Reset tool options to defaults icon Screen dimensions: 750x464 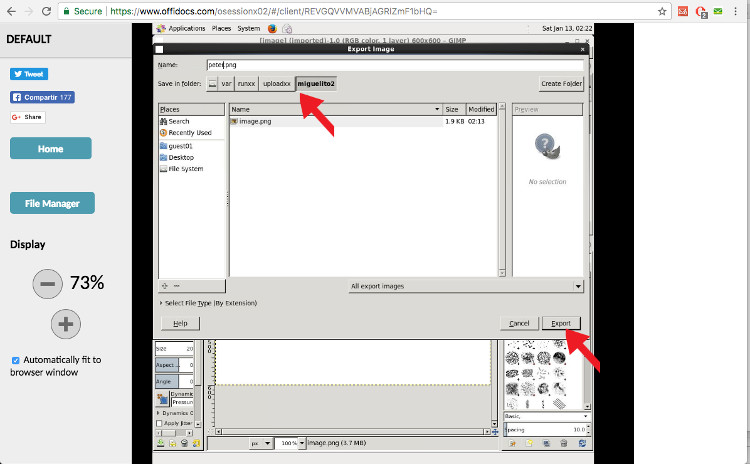coord(196,443)
